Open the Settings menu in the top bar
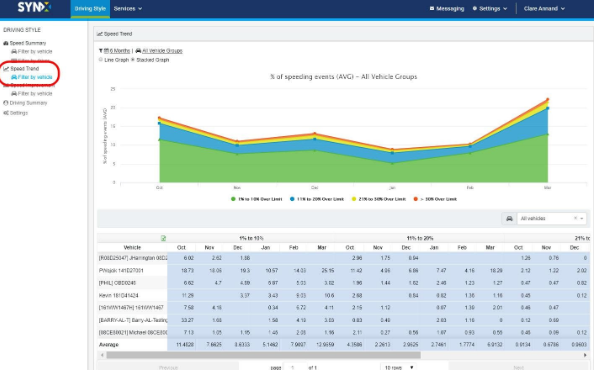The height and width of the screenshot is (374, 595). pos(490,8)
